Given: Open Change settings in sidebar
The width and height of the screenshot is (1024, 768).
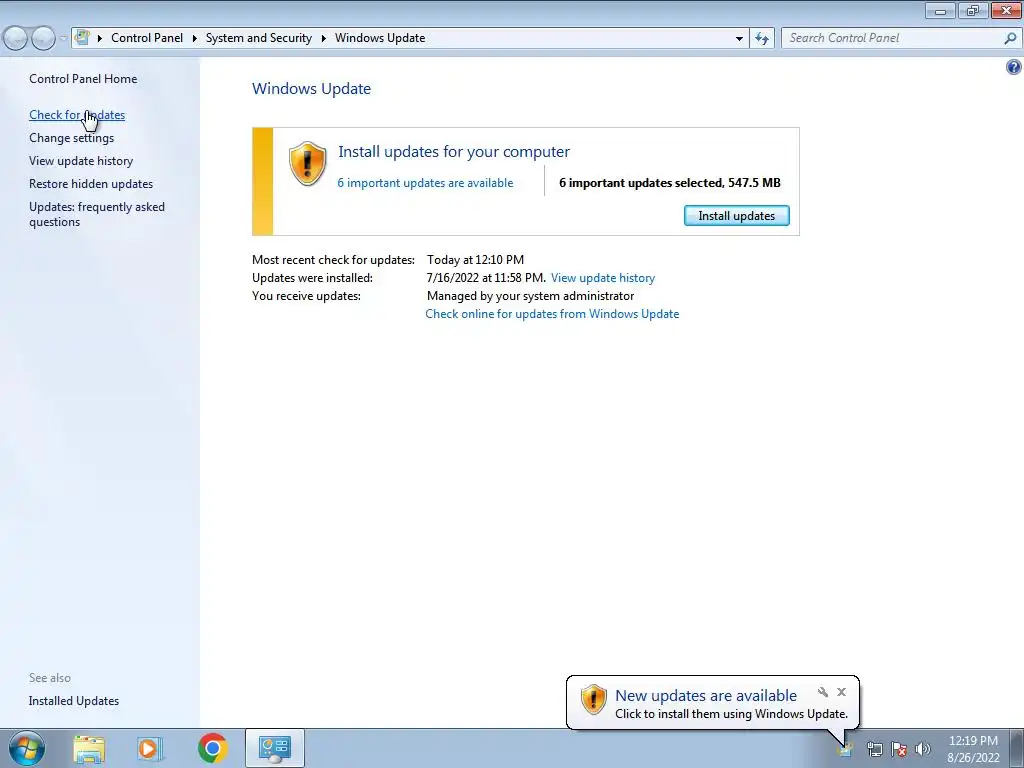Looking at the screenshot, I should [71, 138].
